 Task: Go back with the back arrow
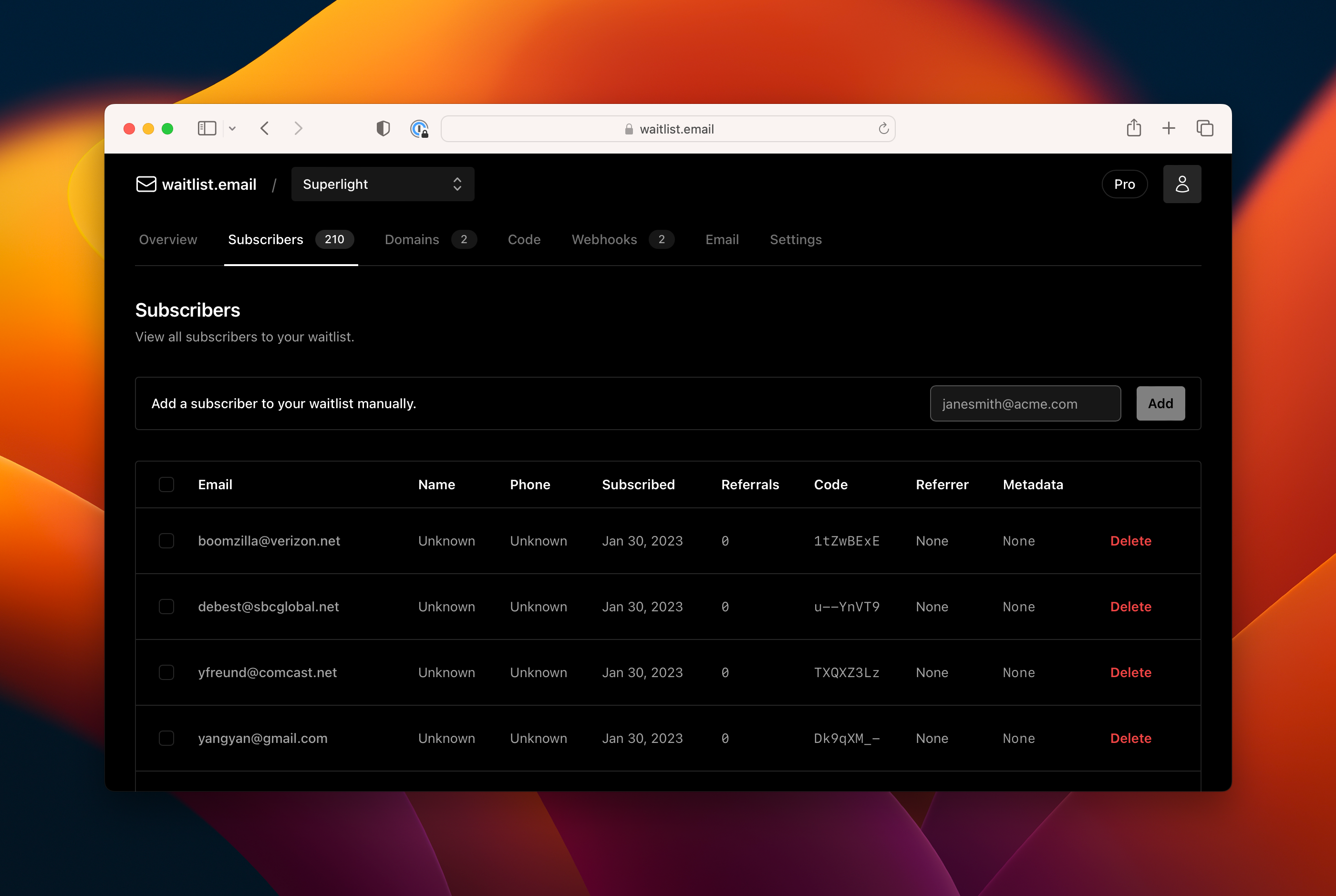click(x=265, y=129)
